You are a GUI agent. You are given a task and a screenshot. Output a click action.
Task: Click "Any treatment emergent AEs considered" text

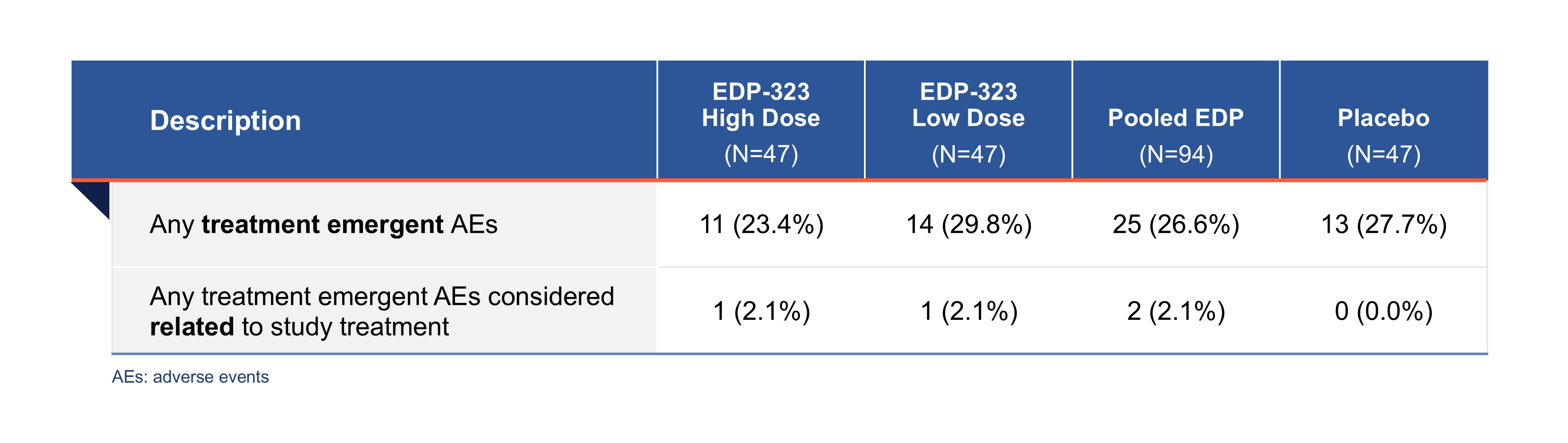[382, 297]
